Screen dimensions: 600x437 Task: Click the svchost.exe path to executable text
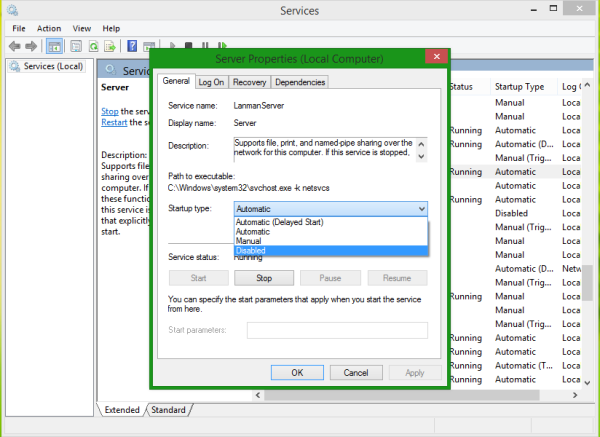pos(248,188)
